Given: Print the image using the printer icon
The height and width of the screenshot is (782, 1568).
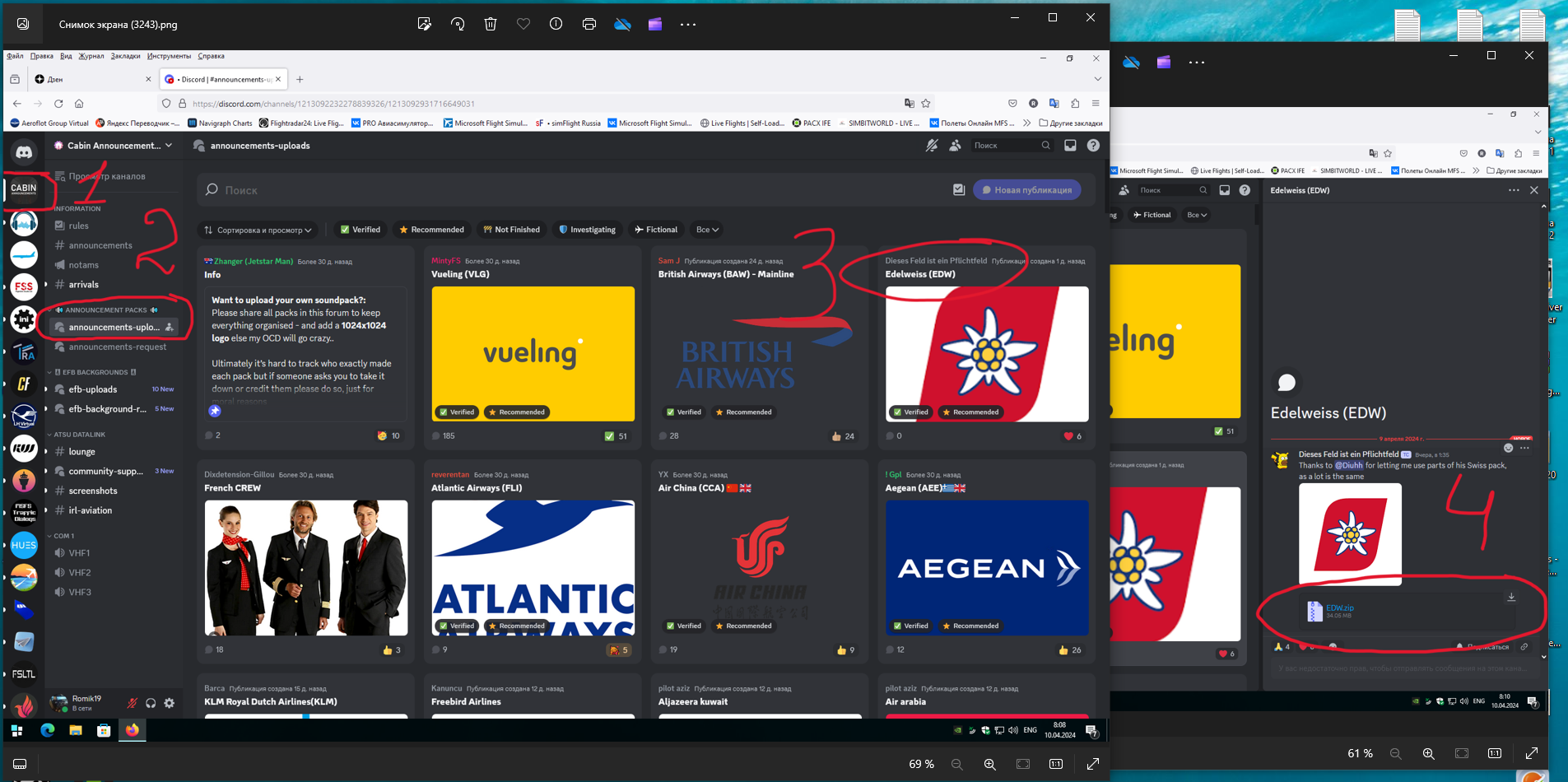Looking at the screenshot, I should click(x=589, y=24).
